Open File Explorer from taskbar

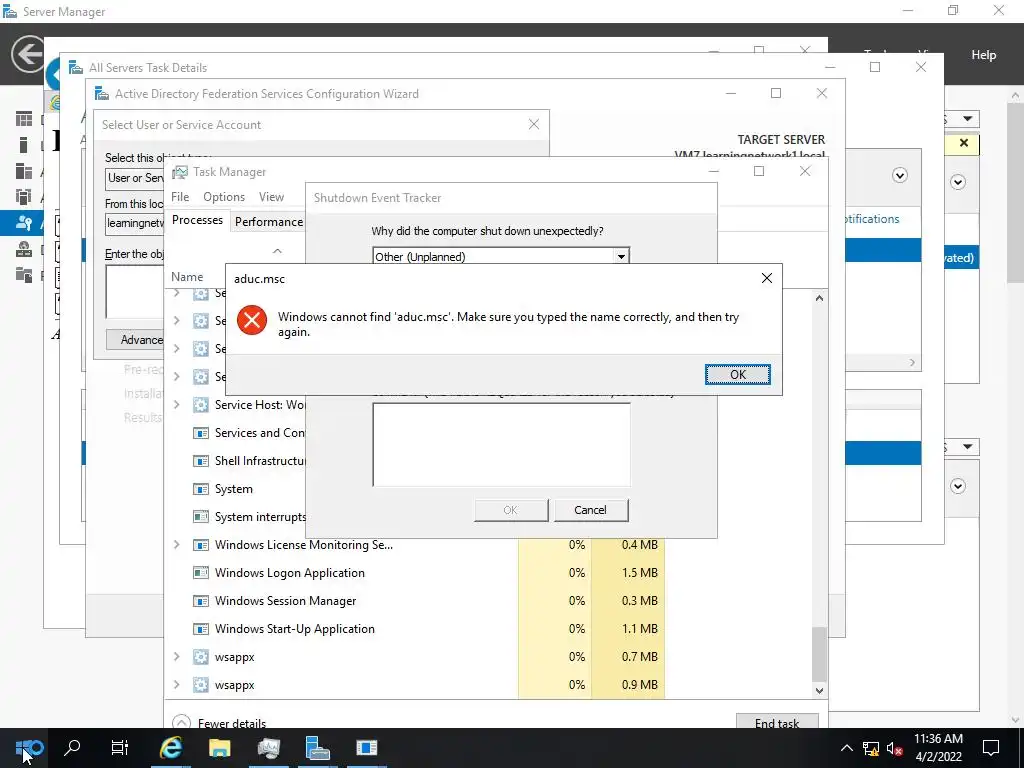pyautogui.click(x=219, y=748)
